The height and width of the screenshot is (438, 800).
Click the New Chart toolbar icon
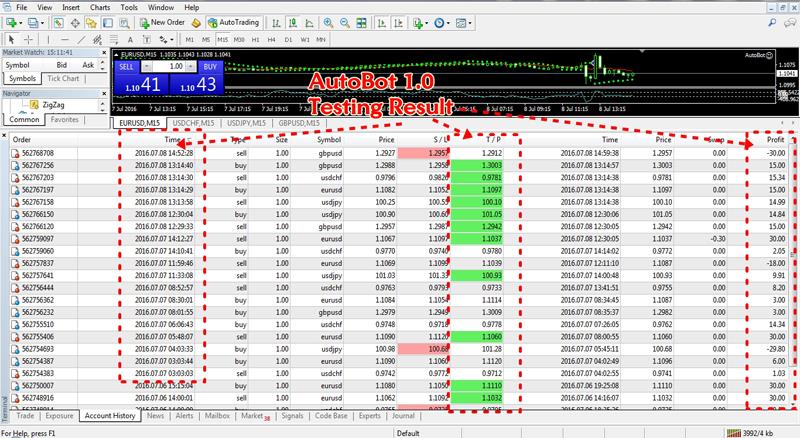click(11, 23)
